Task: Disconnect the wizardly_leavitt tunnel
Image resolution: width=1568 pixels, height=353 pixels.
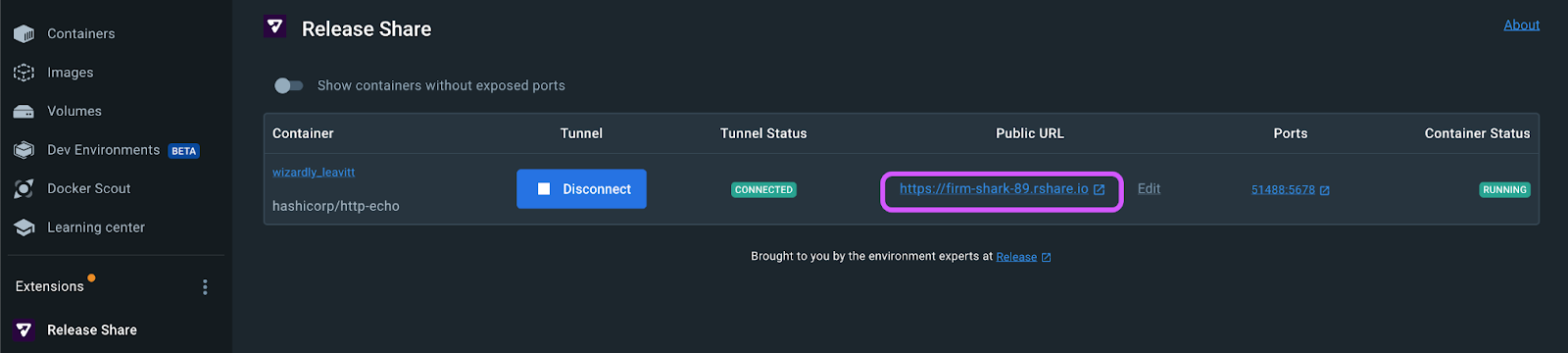Action: point(581,189)
